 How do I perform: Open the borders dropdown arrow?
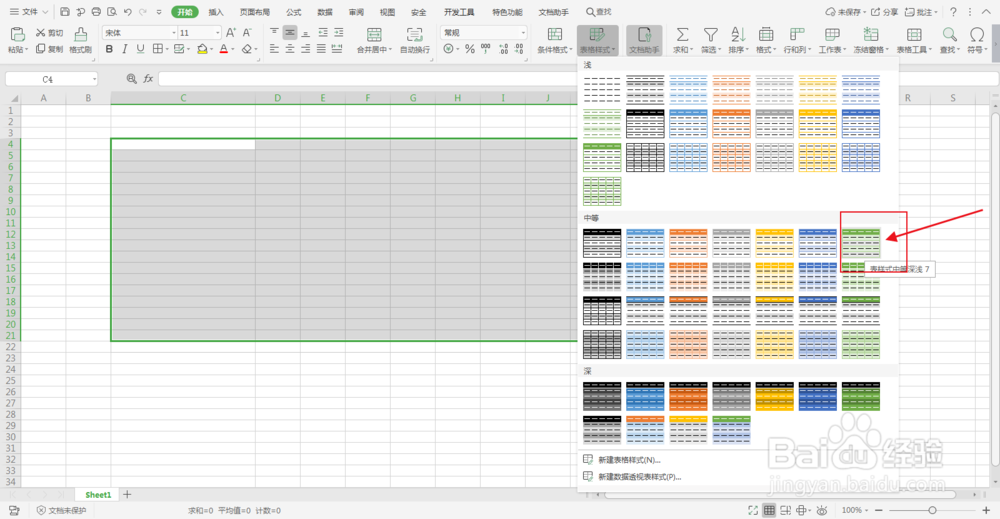[167, 50]
